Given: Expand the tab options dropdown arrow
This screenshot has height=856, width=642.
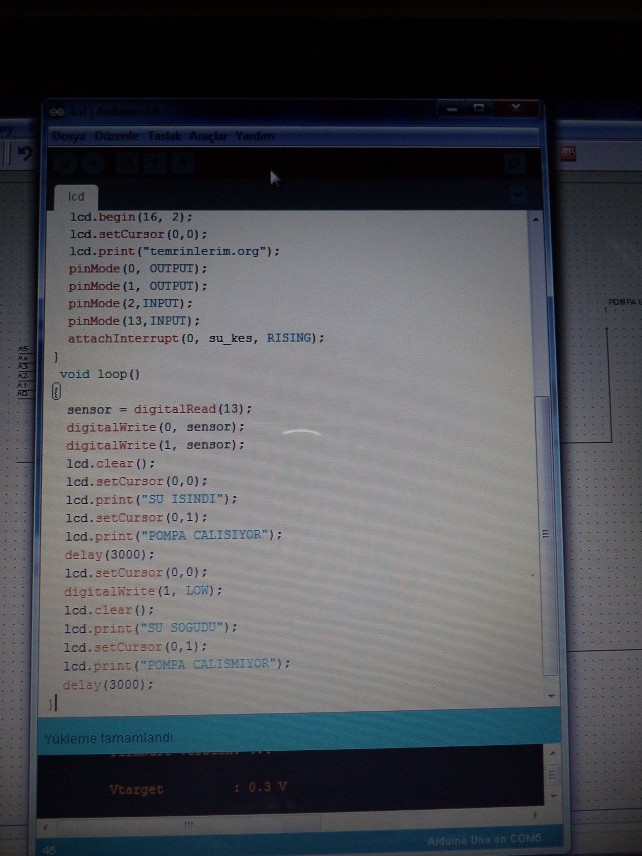Looking at the screenshot, I should coord(518,194).
